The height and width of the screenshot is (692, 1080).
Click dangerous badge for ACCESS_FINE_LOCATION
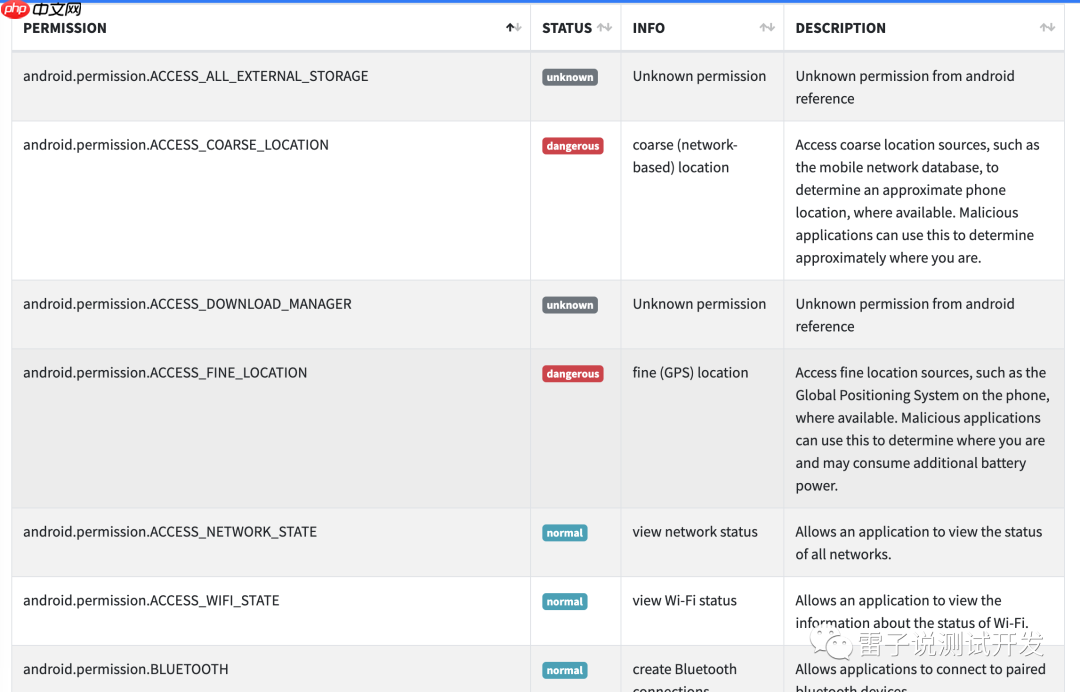[573, 374]
